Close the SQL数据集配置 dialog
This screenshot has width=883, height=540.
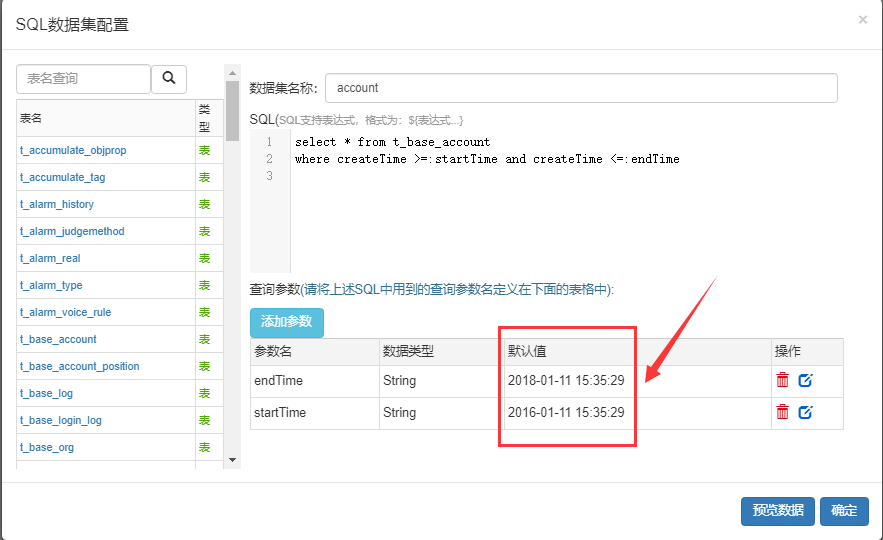tap(862, 20)
